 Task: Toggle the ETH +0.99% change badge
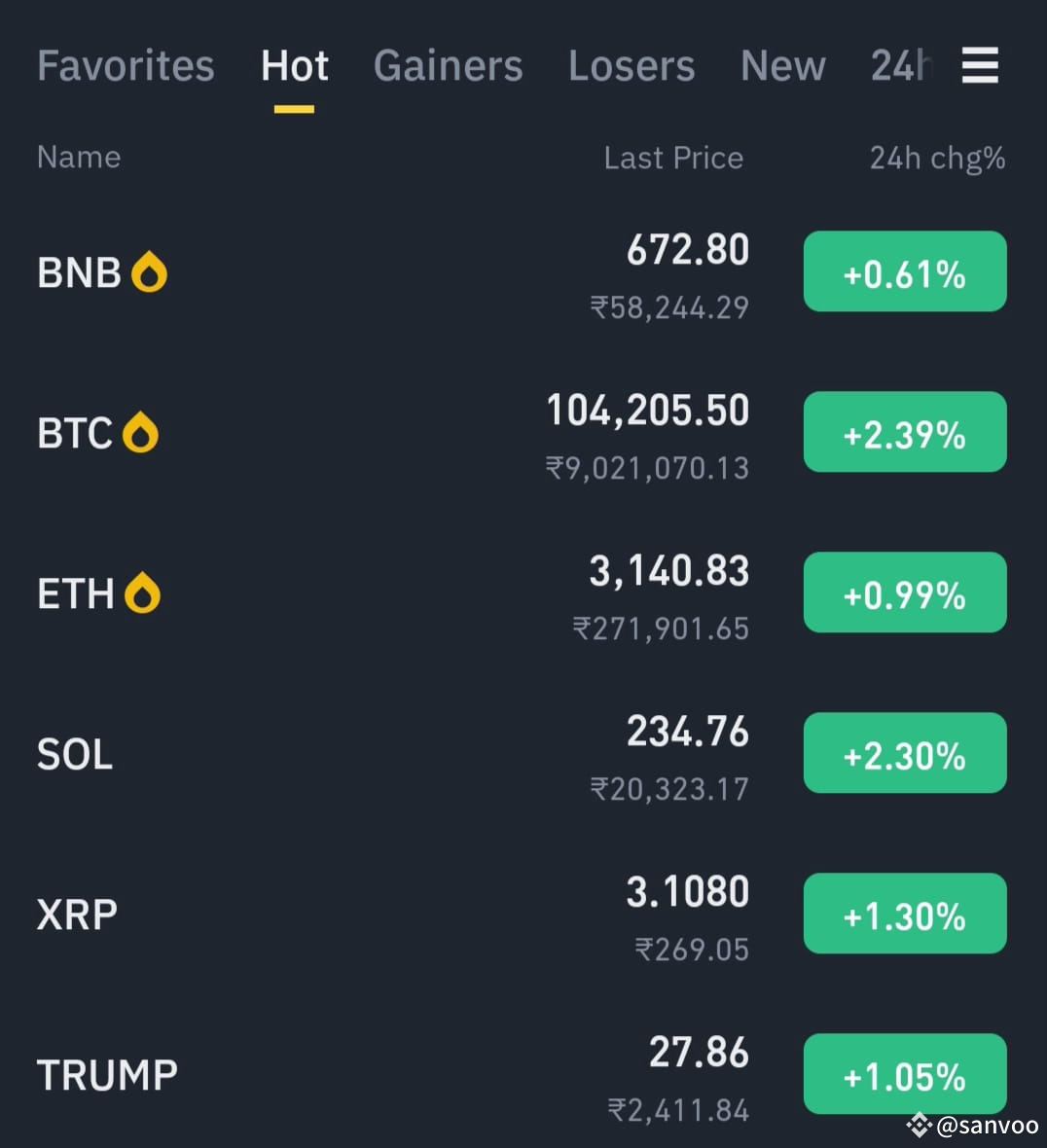(905, 592)
